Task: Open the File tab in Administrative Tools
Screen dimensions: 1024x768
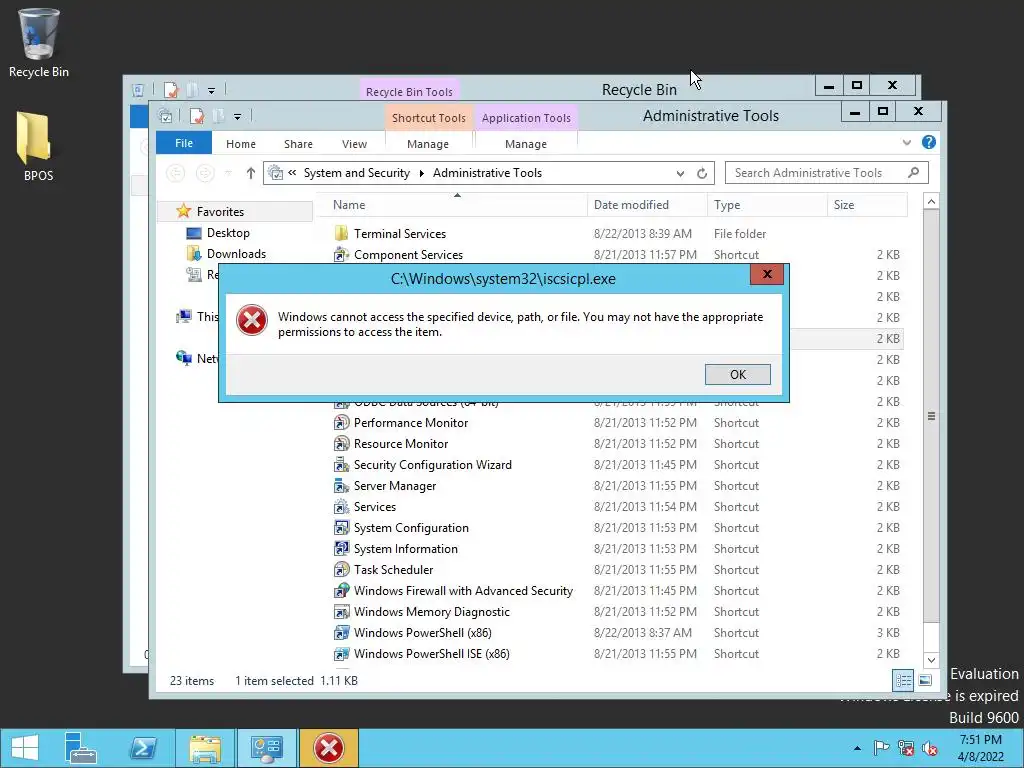Action: click(184, 143)
